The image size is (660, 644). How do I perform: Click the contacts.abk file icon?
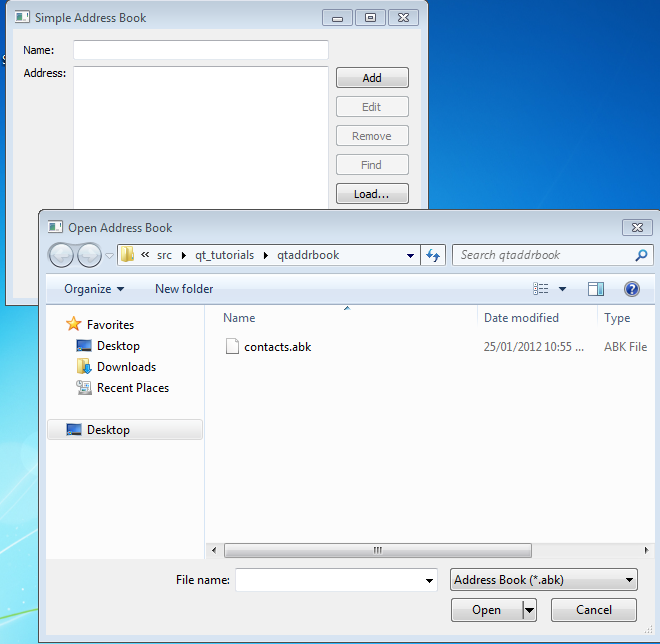[x=232, y=346]
